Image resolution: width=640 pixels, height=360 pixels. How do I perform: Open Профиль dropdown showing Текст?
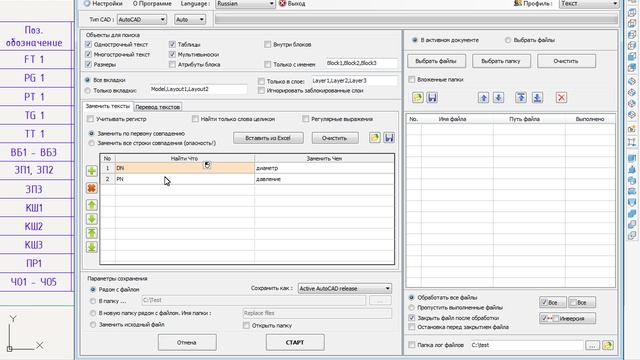tap(589, 4)
